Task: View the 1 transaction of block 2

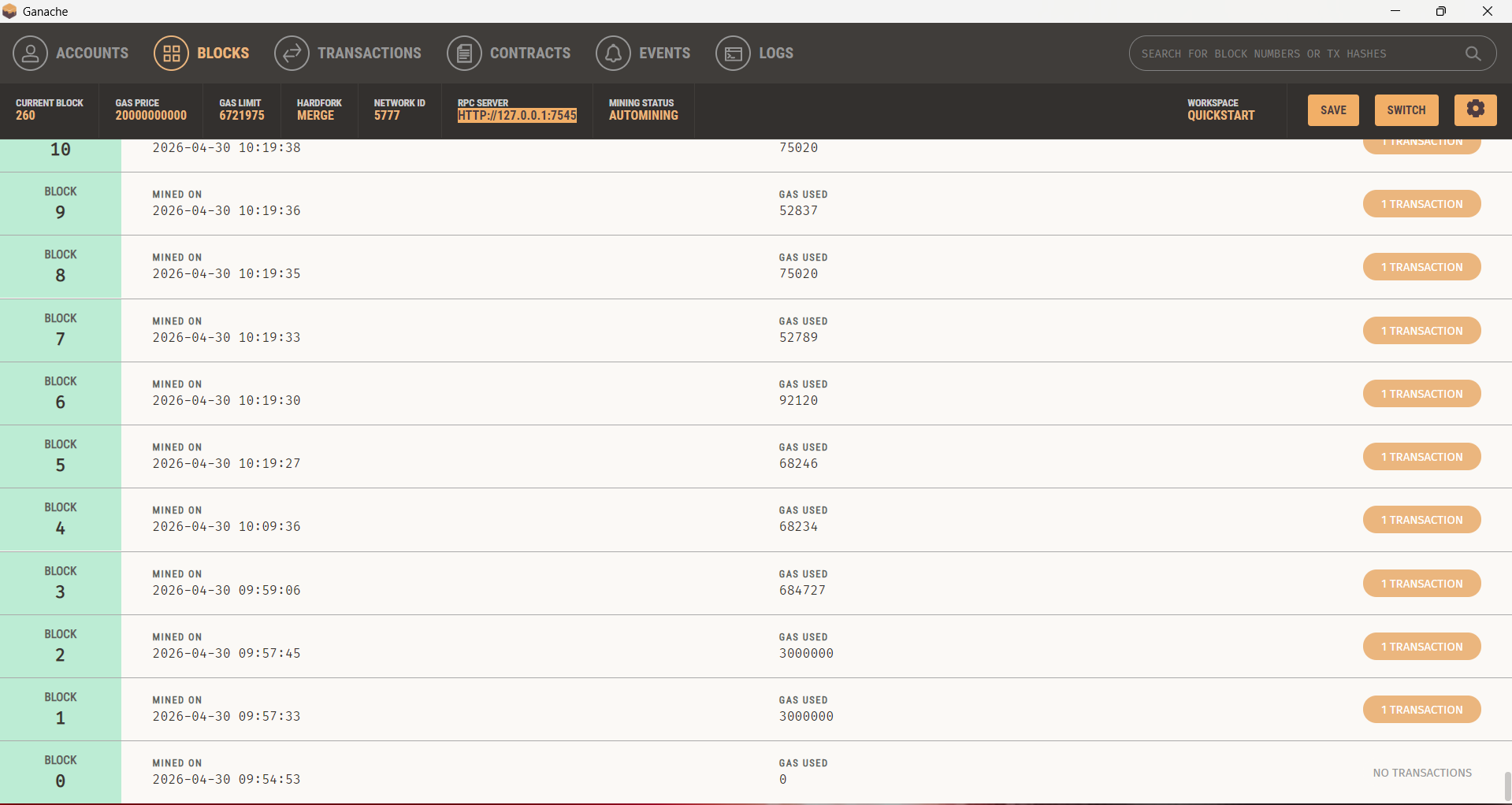Action: (x=1421, y=647)
